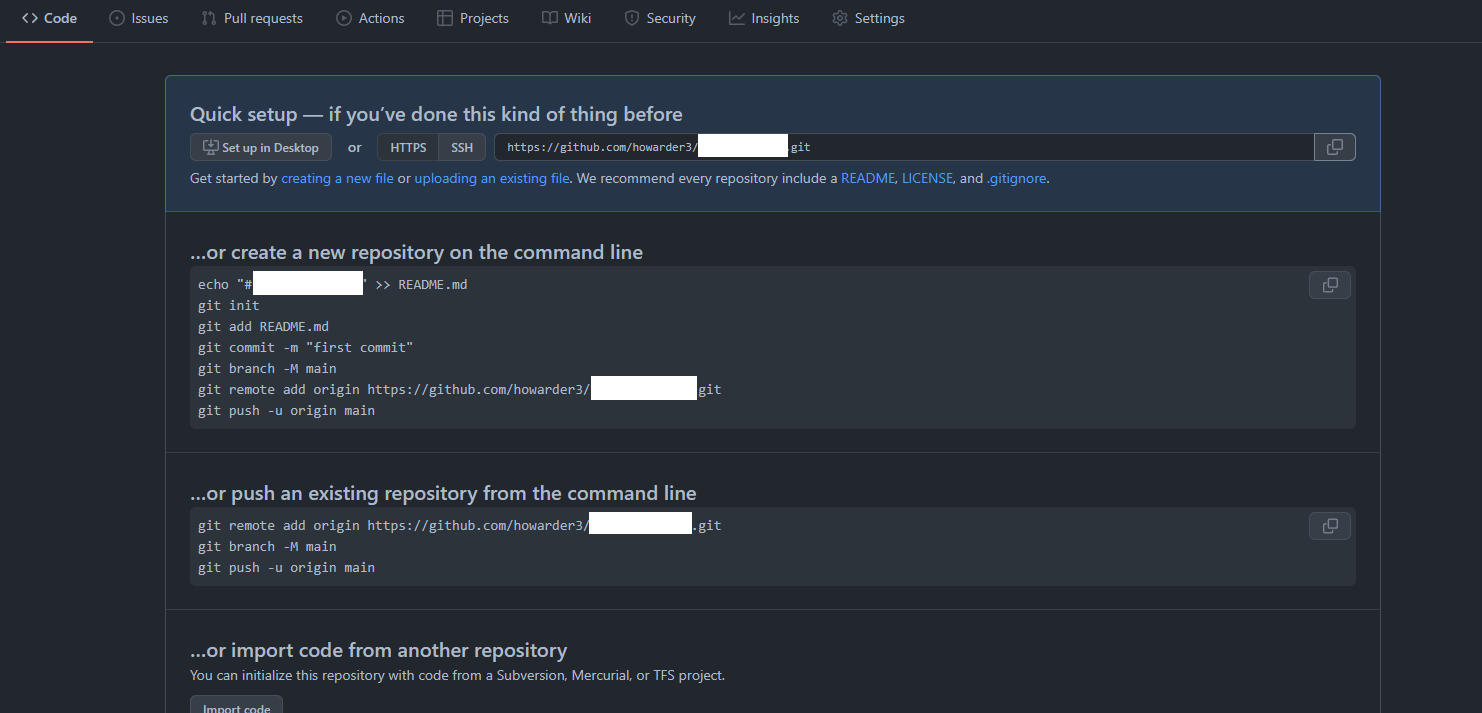Copy the push existing repository commands

1329,526
